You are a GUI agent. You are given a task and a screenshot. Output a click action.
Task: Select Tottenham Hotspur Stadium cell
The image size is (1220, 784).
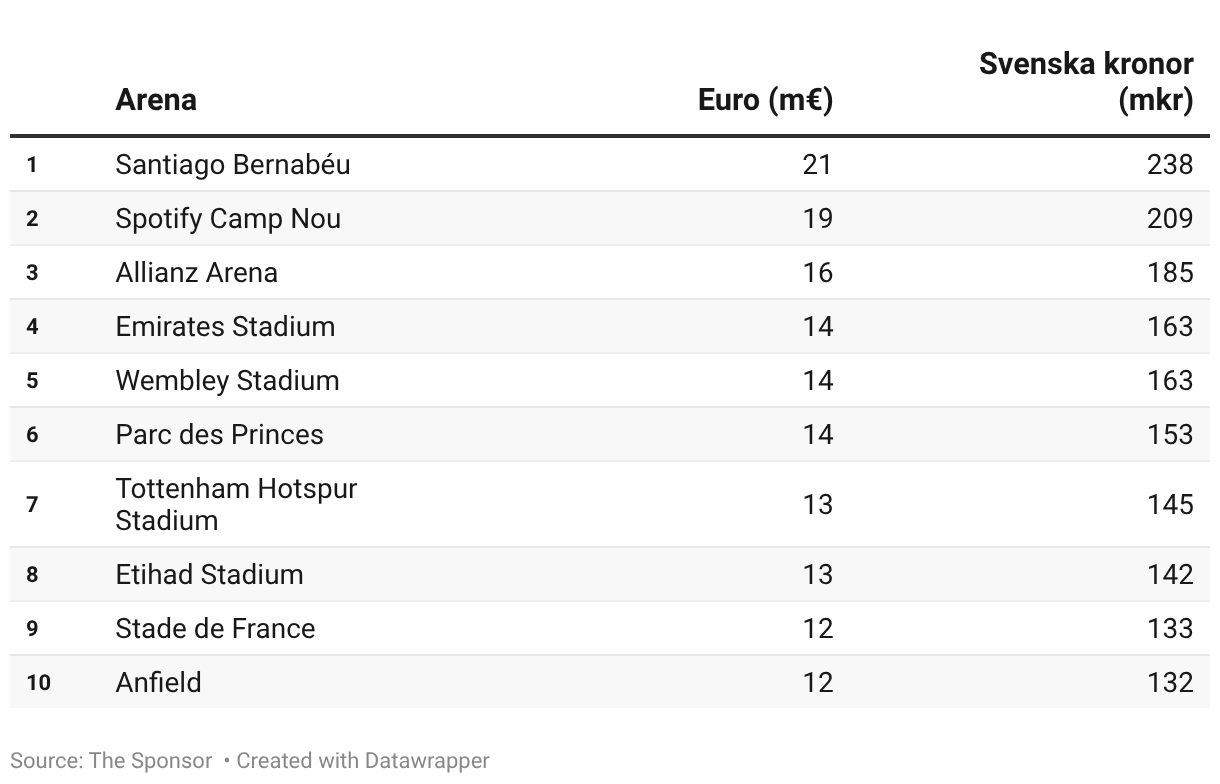tap(236, 504)
